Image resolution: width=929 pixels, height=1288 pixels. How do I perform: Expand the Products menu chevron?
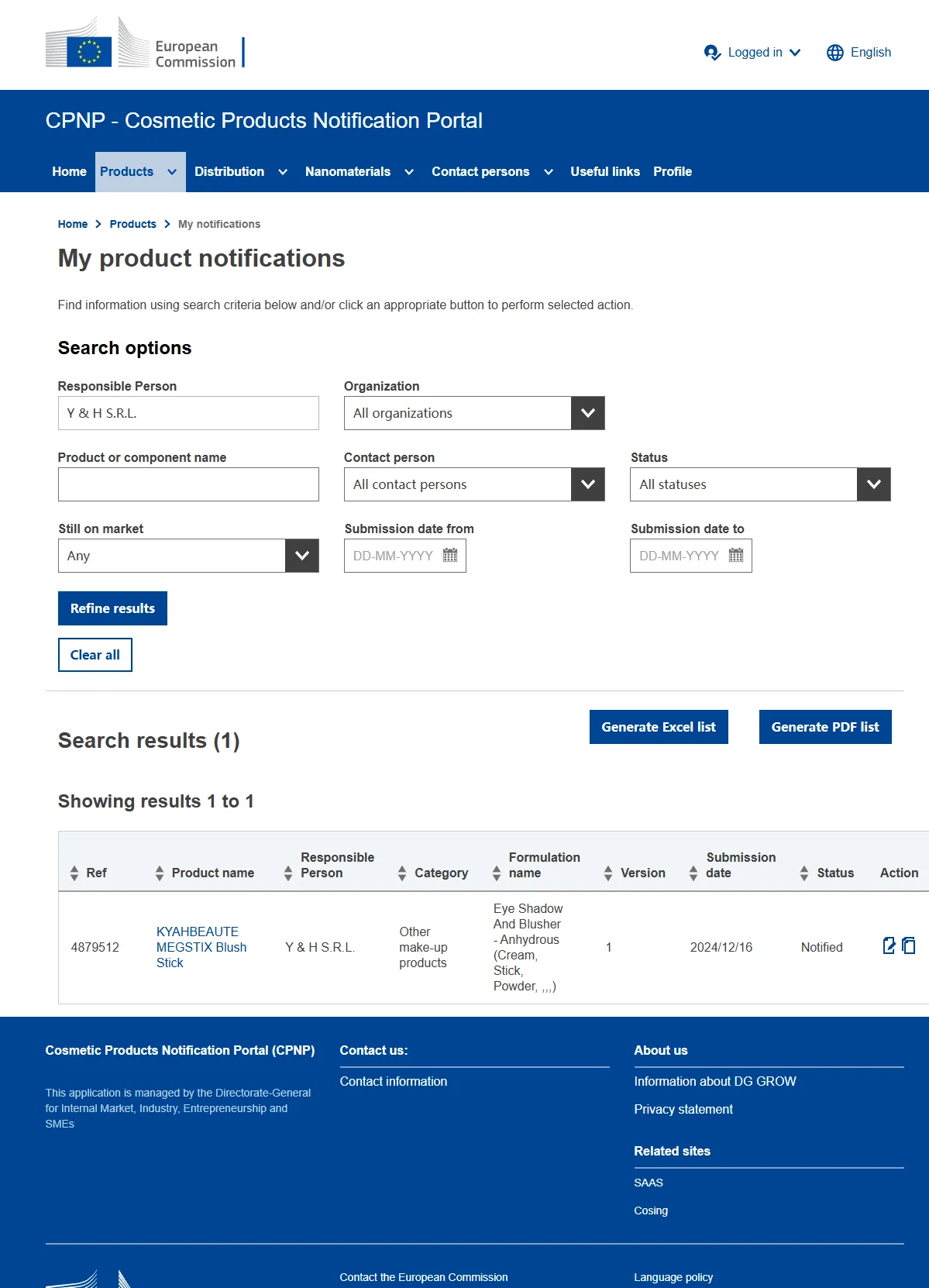[172, 172]
